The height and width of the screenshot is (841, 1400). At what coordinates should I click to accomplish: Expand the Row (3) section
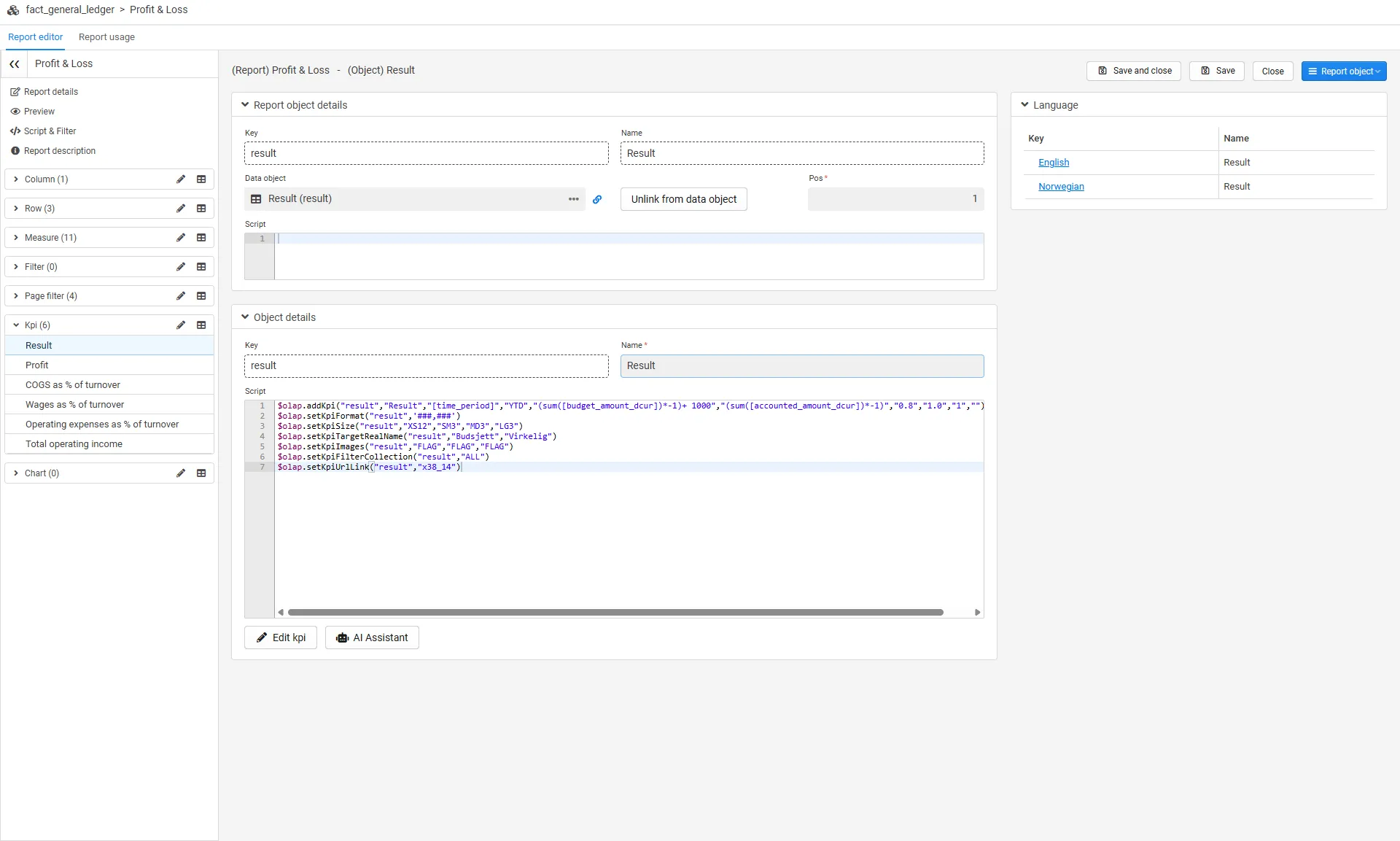point(16,209)
